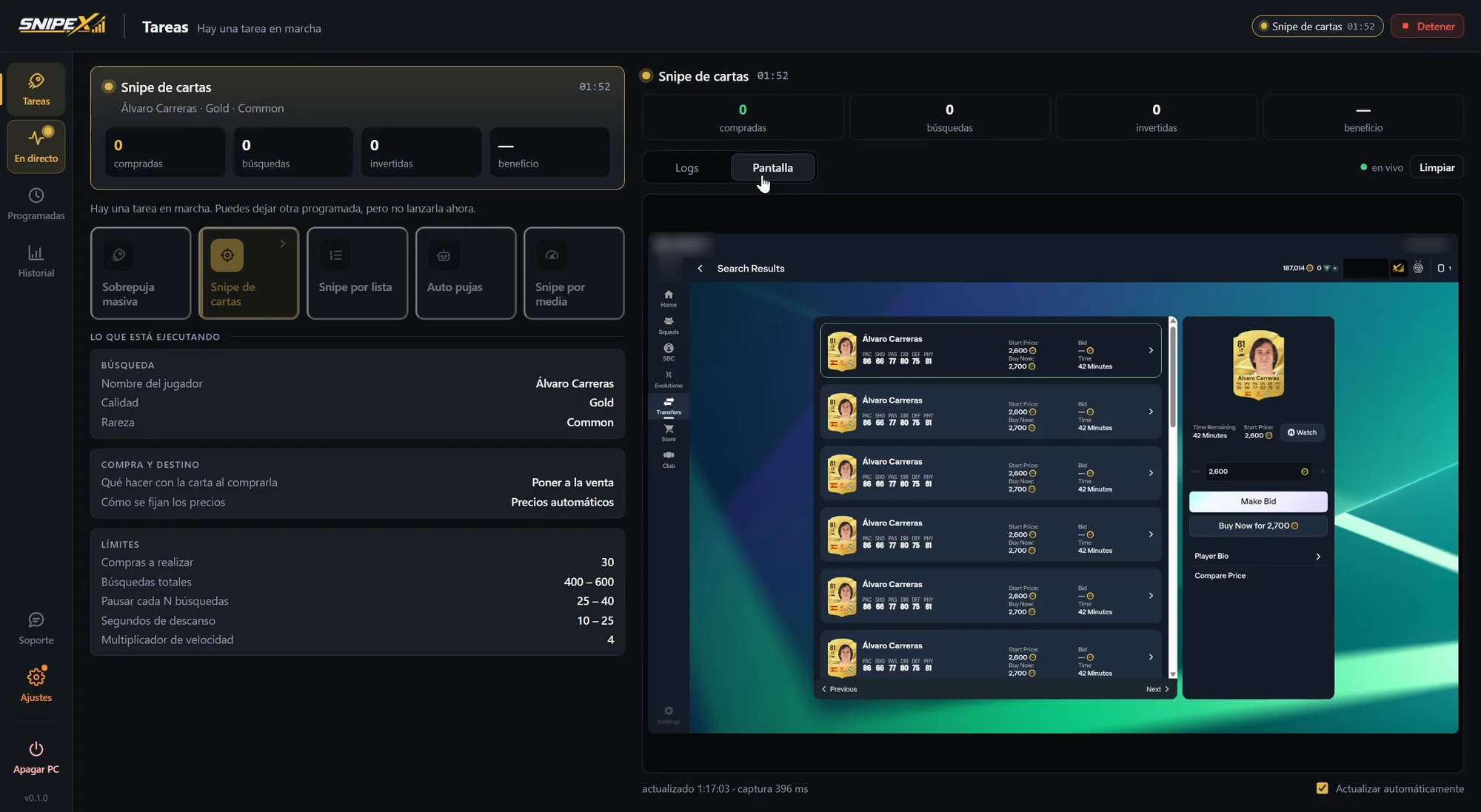This screenshot has height=812, width=1481.
Task: Go to Next results page
Action: tap(1157, 689)
